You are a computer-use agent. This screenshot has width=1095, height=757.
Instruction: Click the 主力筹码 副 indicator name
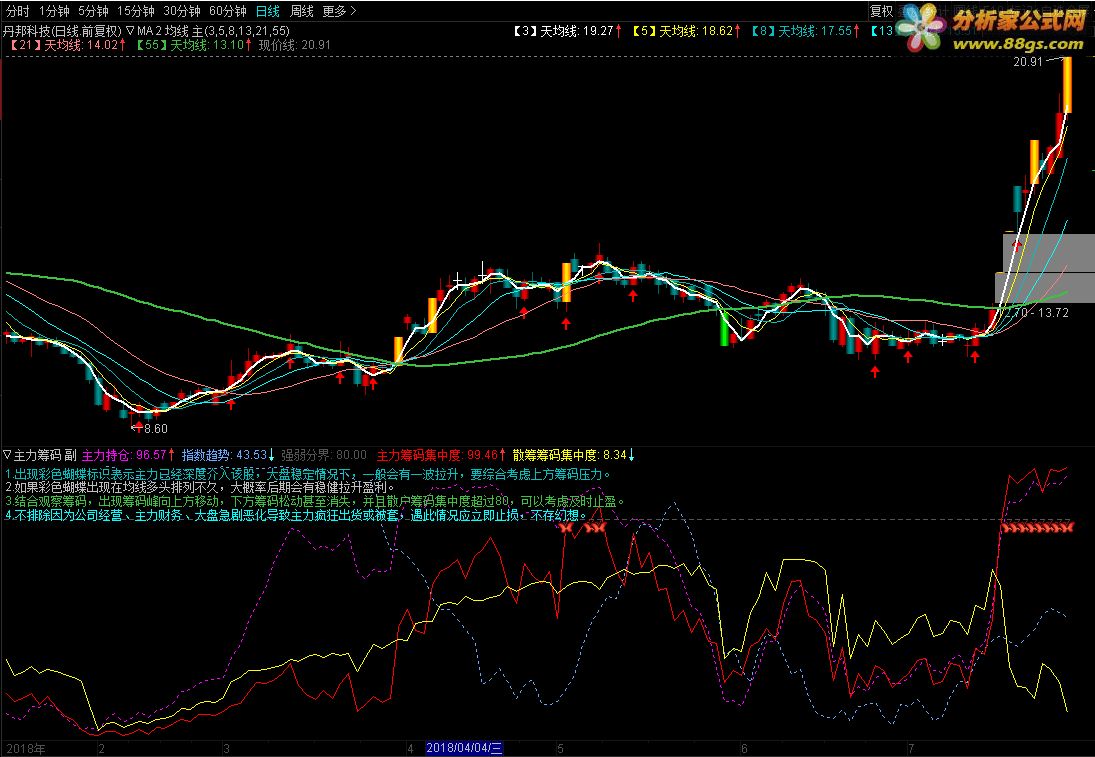click(45, 455)
